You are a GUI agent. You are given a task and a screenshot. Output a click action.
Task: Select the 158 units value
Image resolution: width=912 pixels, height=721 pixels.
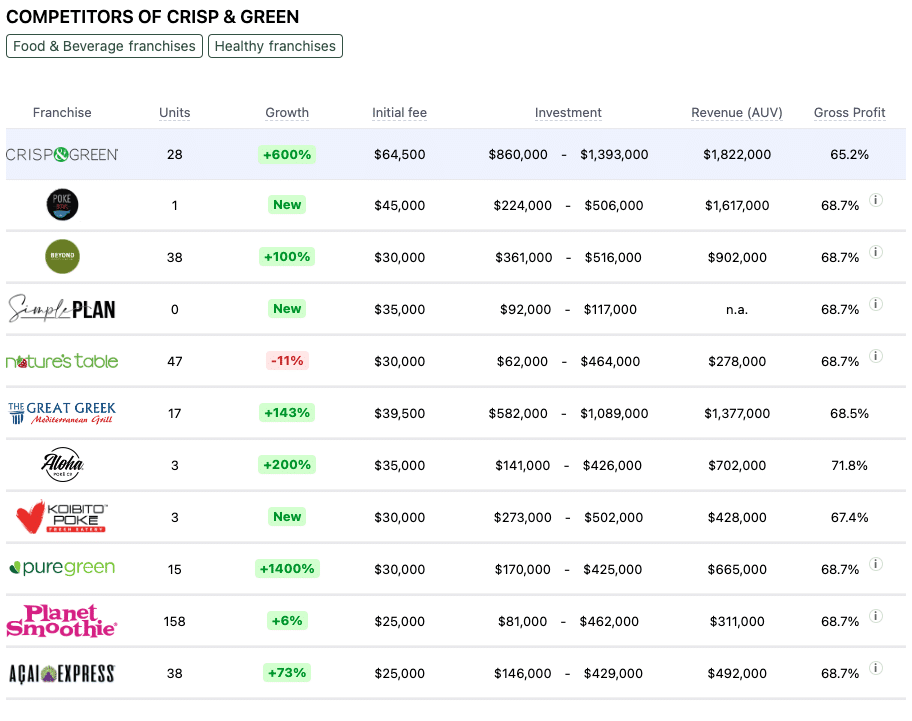click(x=174, y=622)
